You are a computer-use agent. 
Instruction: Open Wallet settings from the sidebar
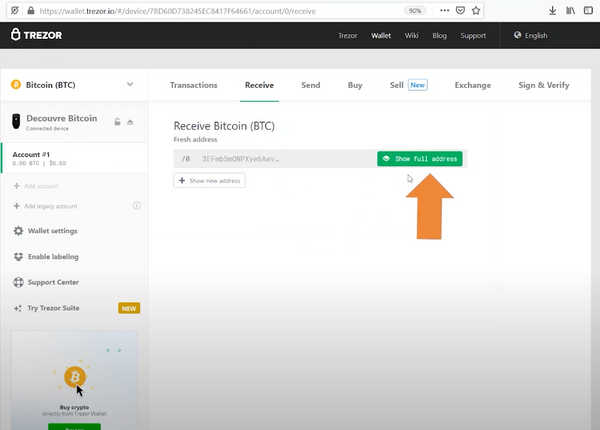[52, 231]
